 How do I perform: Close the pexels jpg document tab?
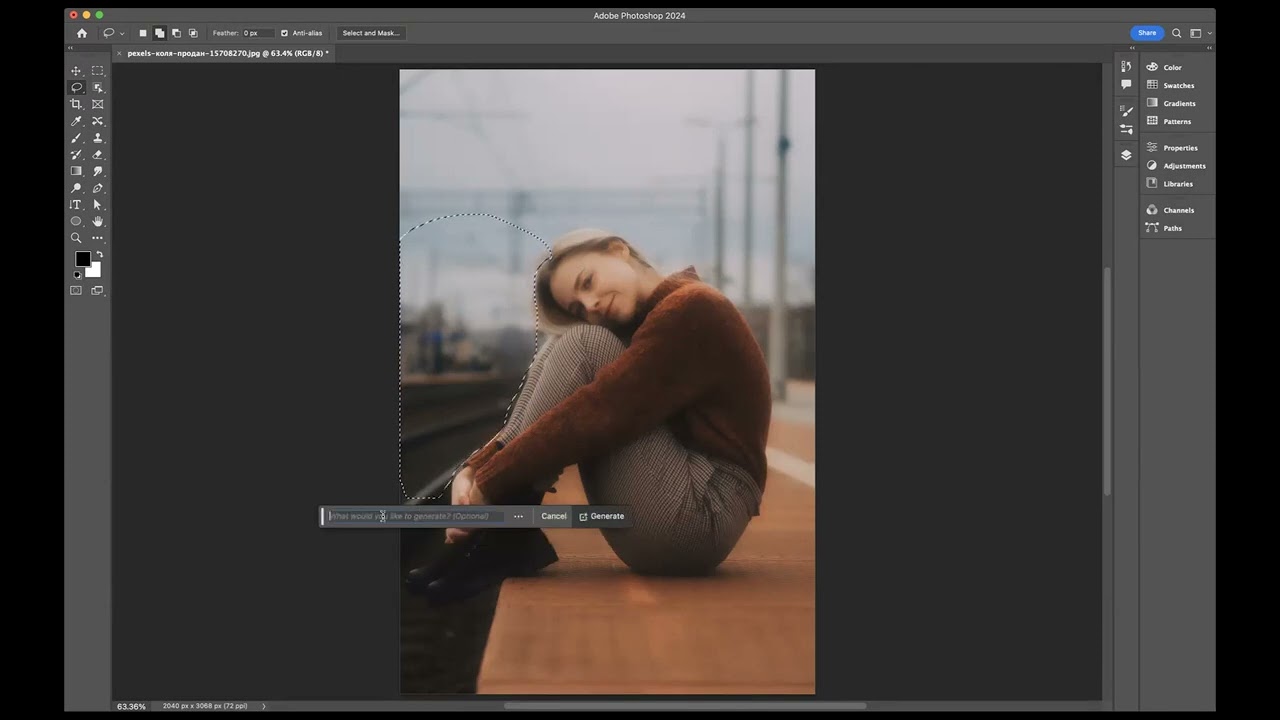[x=119, y=53]
